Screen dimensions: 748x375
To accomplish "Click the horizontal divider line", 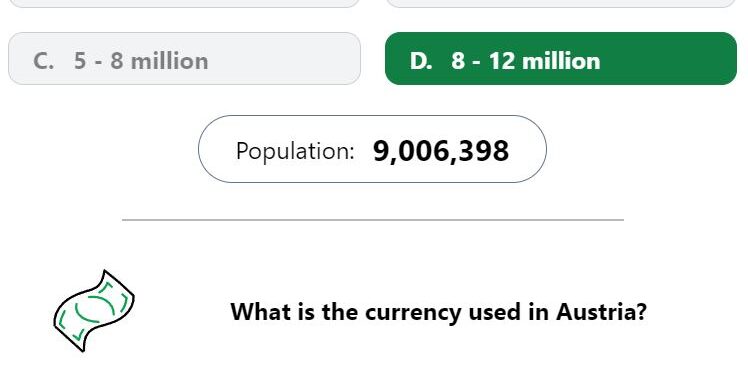I will click(373, 220).
